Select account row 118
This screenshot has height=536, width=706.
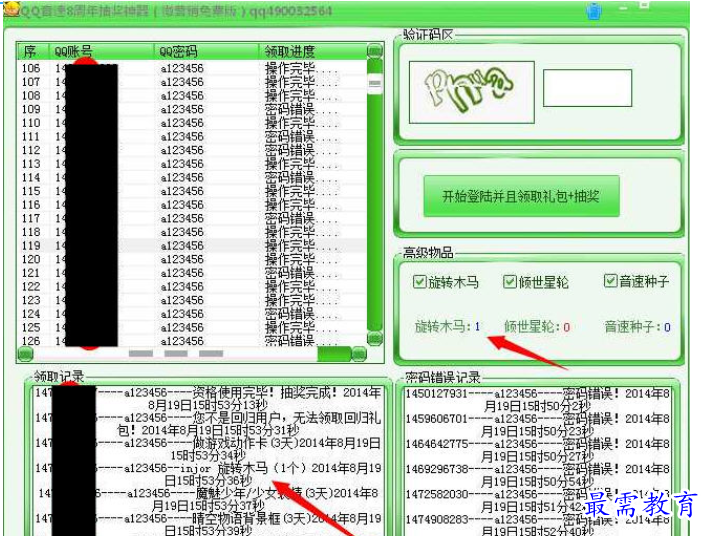[x=192, y=232]
